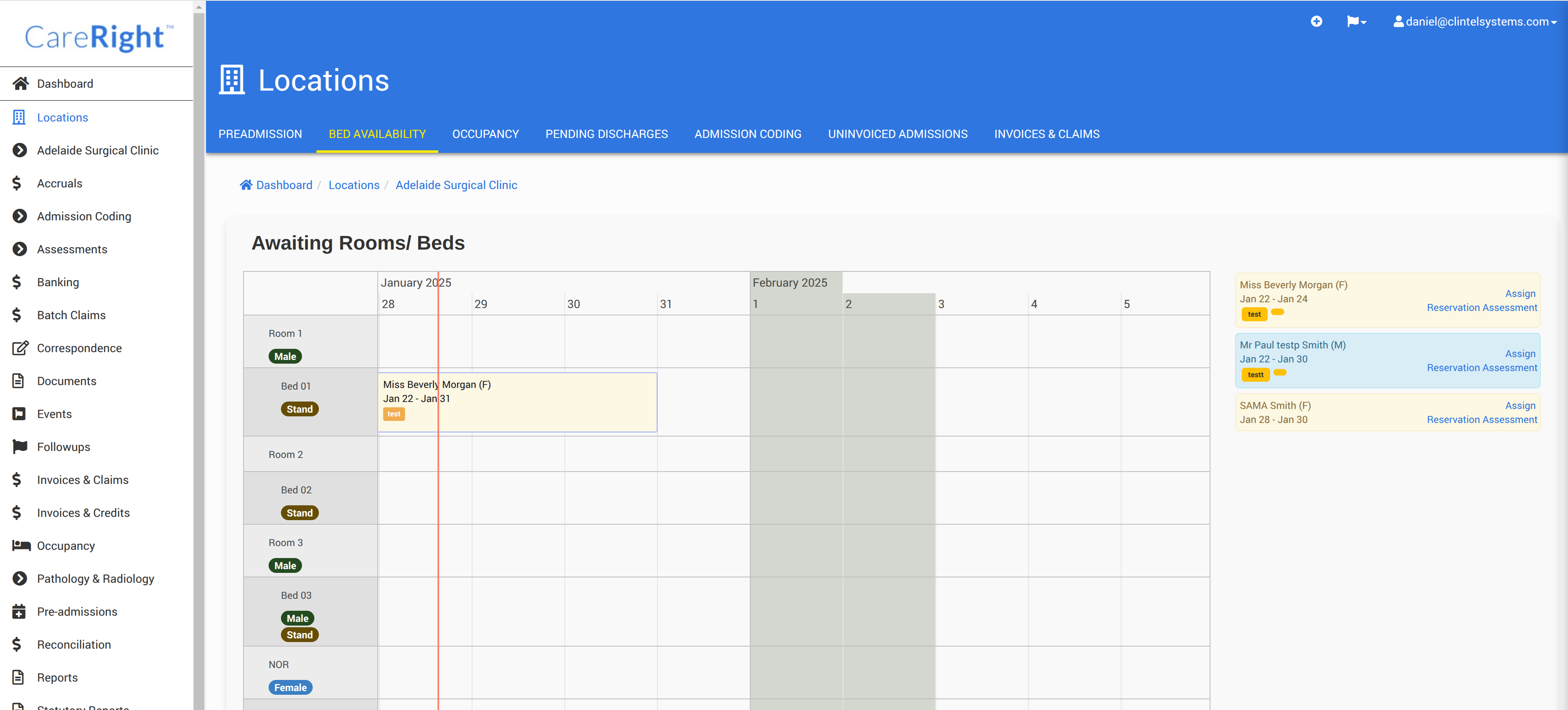This screenshot has width=1568, height=710.
Task: Click the Occupancy bed icon
Action: click(21, 546)
